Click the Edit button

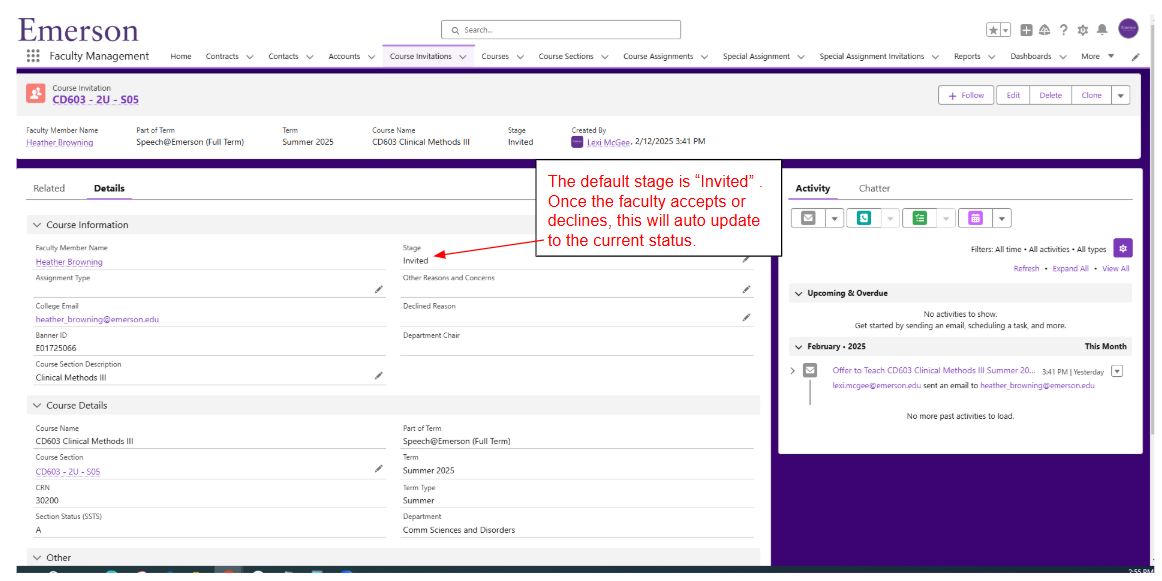(x=1013, y=95)
